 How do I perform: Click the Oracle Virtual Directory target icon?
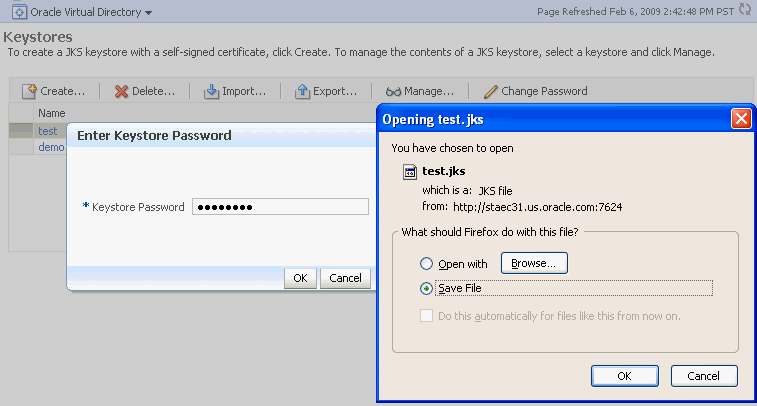[x=19, y=12]
